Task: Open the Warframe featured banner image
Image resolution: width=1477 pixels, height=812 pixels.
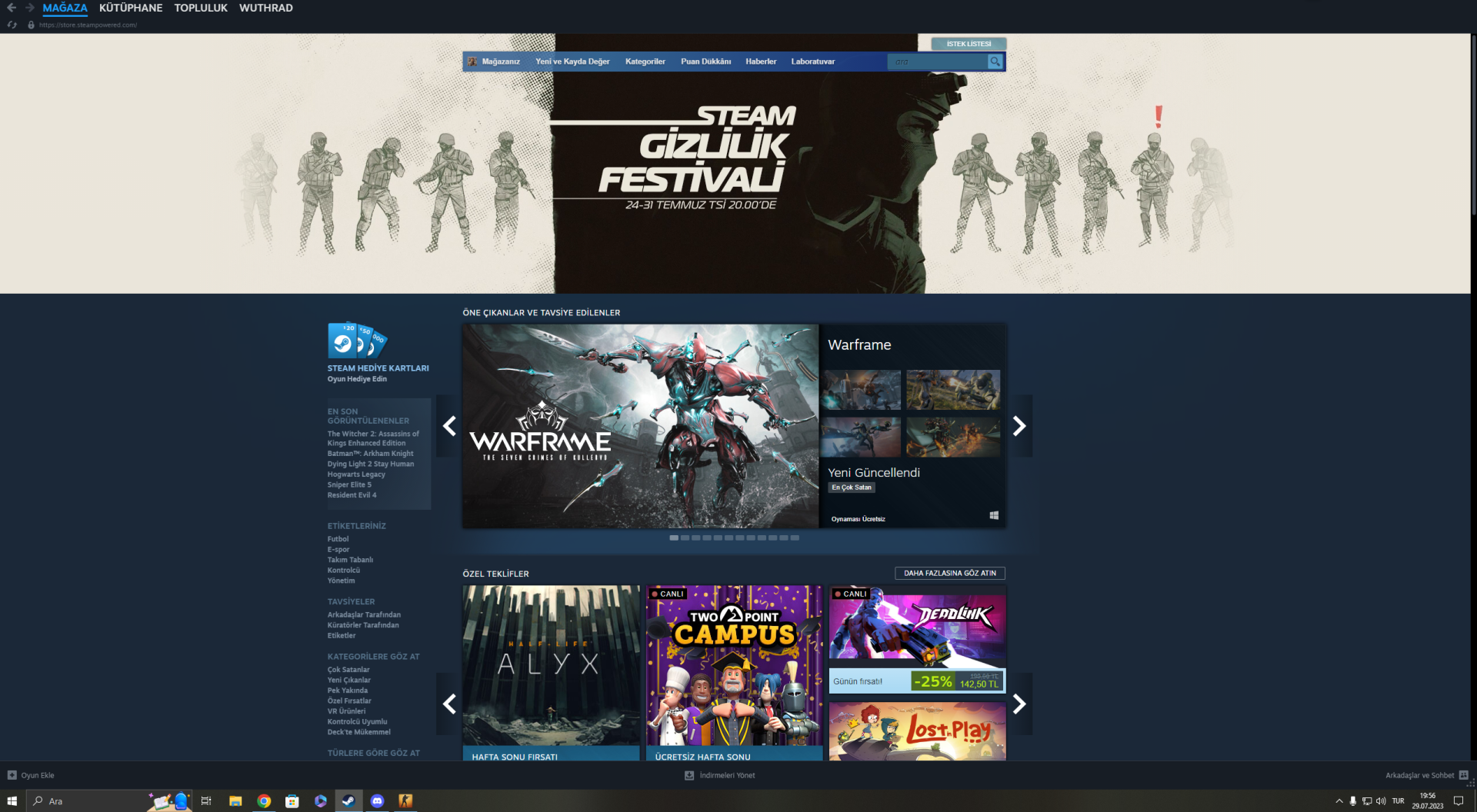Action: coord(641,426)
